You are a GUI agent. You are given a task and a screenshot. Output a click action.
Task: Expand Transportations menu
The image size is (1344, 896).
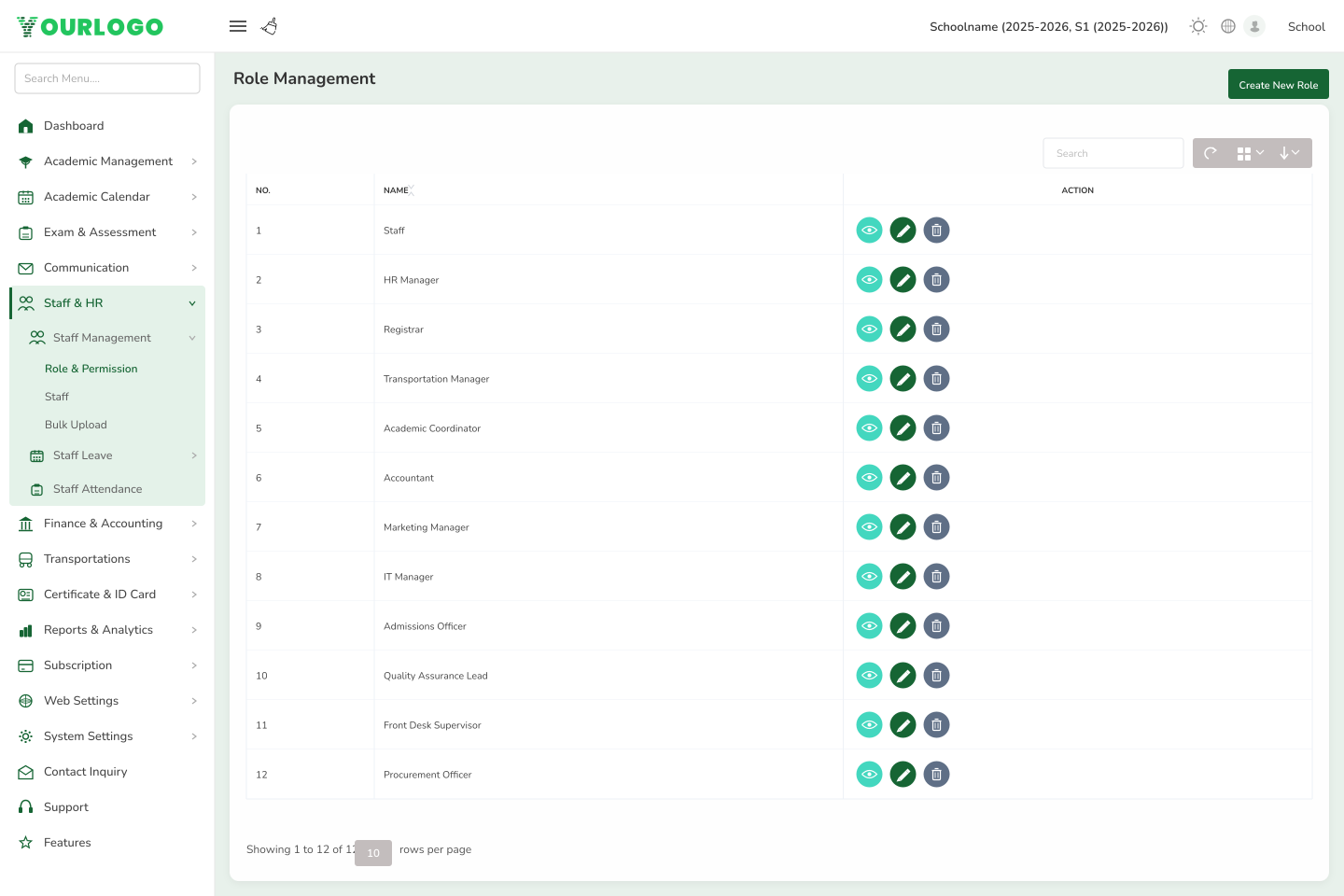(107, 559)
